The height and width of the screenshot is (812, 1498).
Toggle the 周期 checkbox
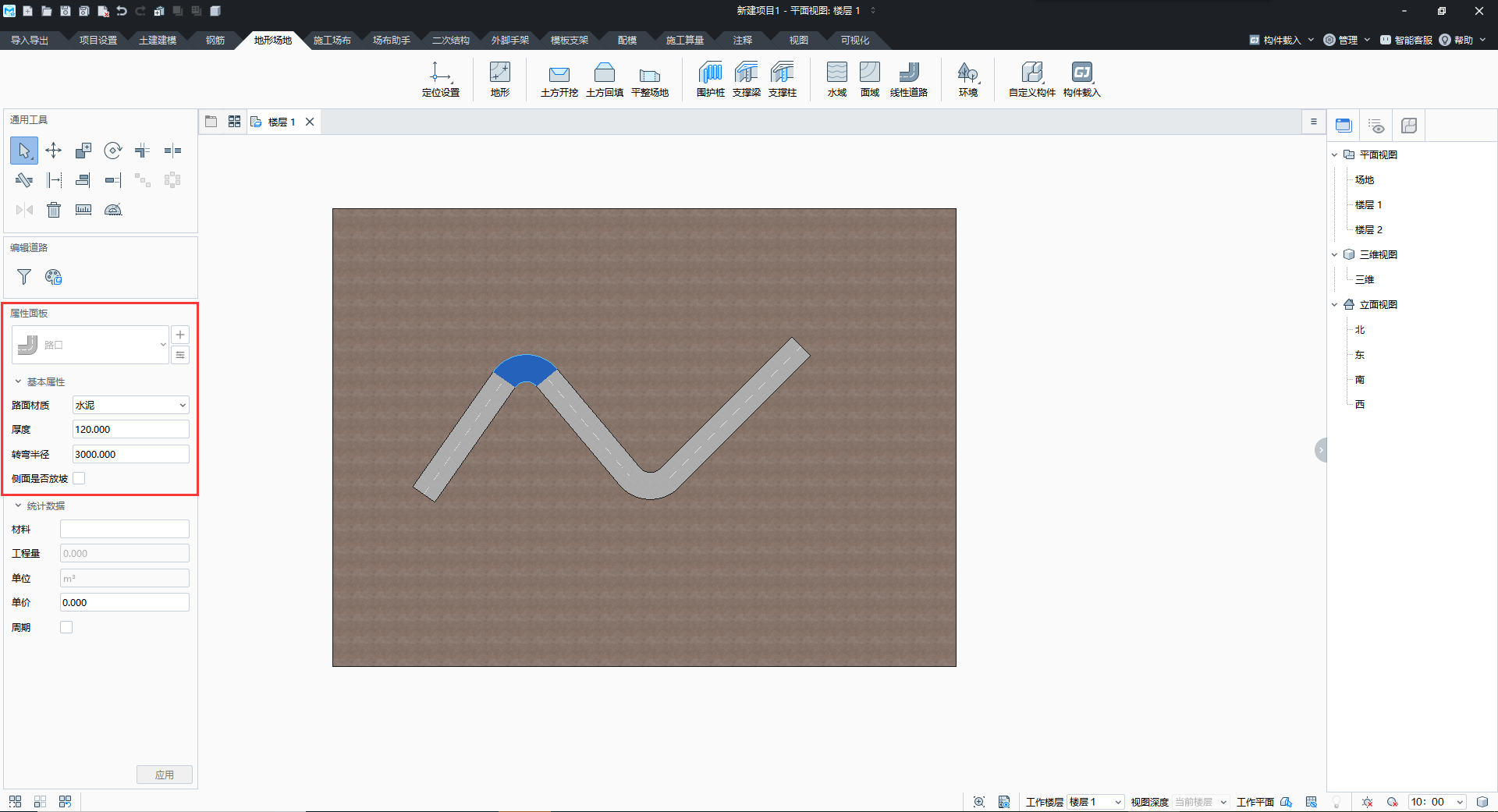point(66,627)
